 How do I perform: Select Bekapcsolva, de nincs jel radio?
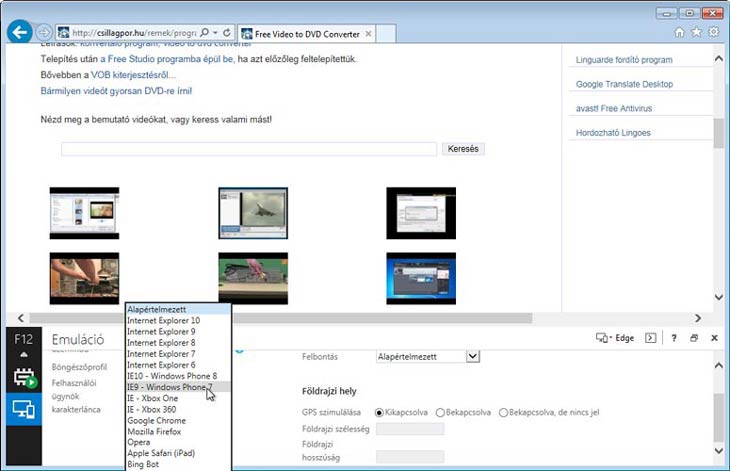(x=503, y=412)
